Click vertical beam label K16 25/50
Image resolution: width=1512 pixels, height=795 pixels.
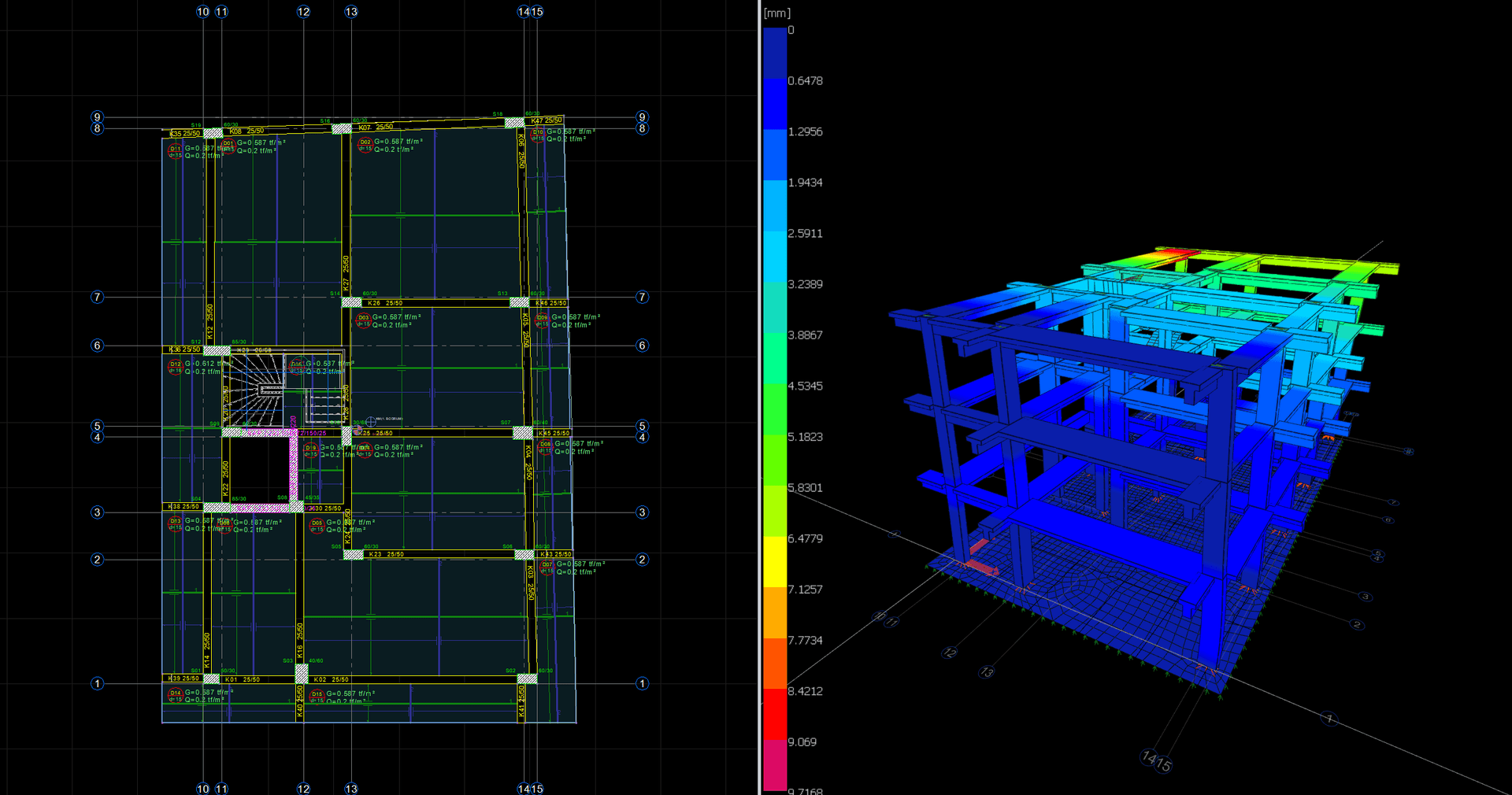299,641
